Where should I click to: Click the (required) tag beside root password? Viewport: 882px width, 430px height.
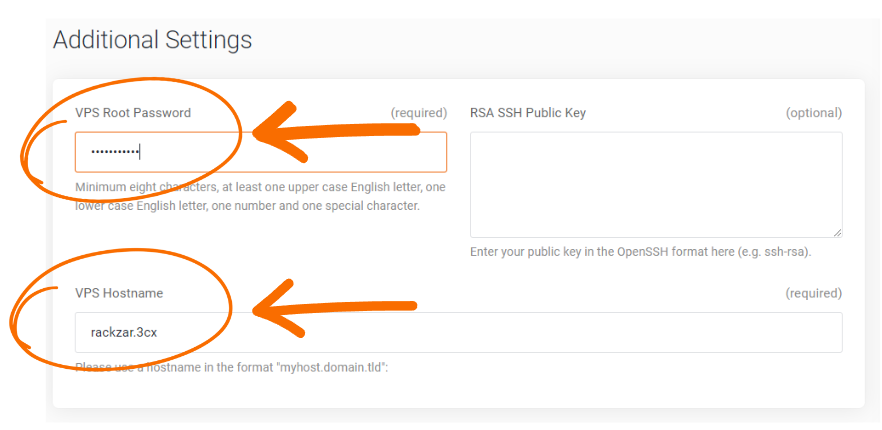point(419,113)
